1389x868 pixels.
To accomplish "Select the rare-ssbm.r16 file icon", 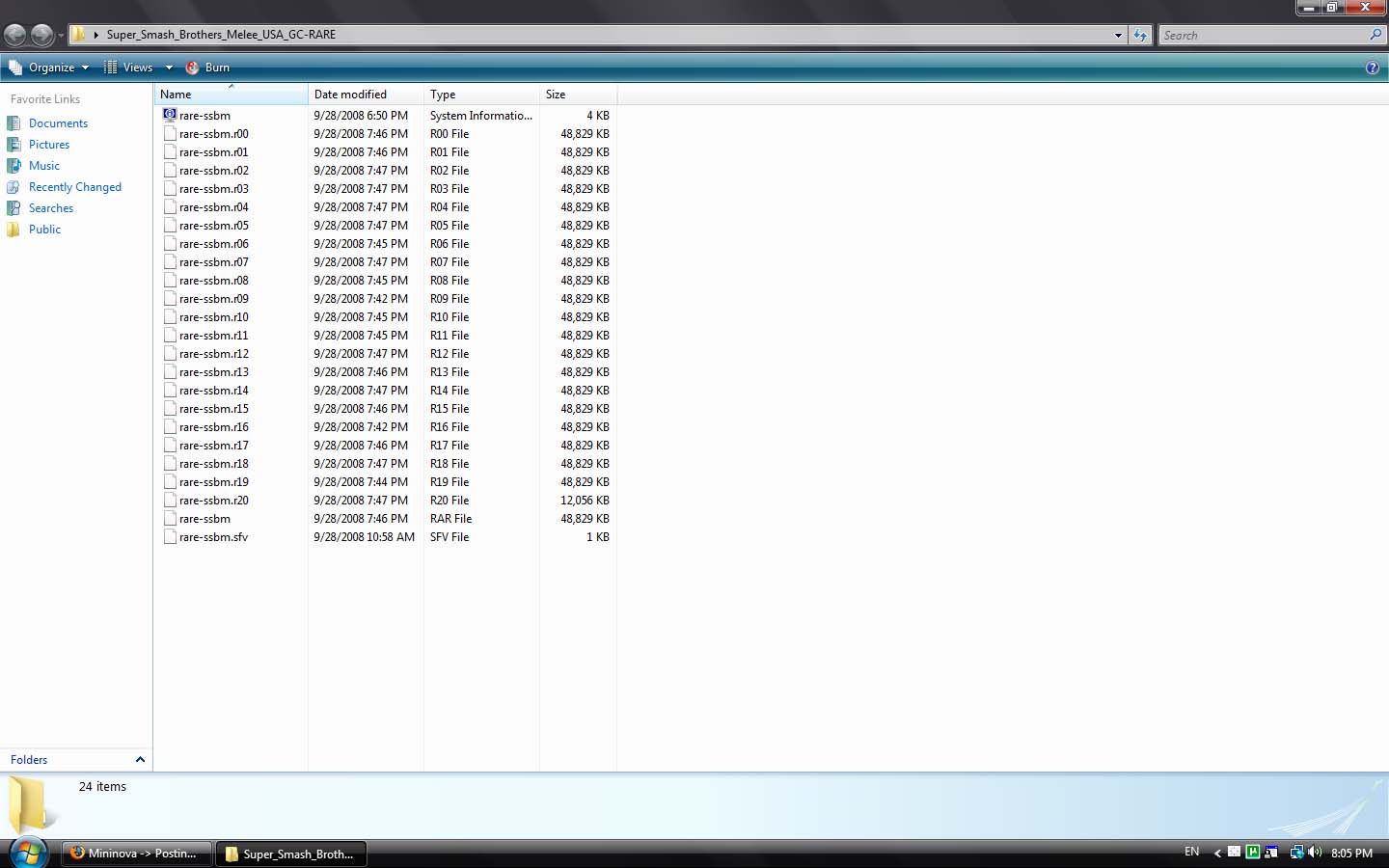I will click(170, 427).
